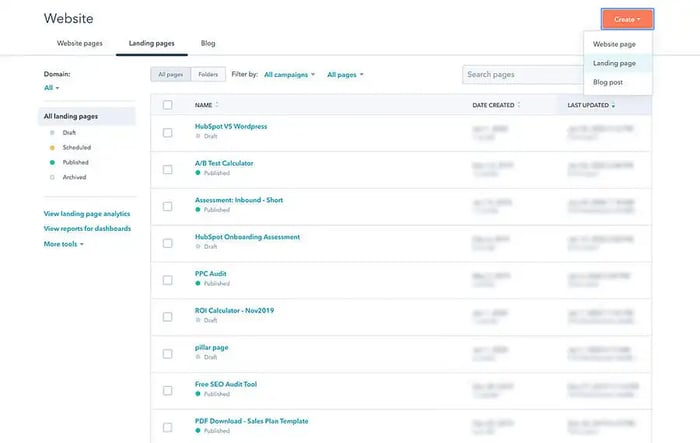Sort by the DATE CREATED column
This screenshot has height=443, width=700.
pyautogui.click(x=496, y=105)
